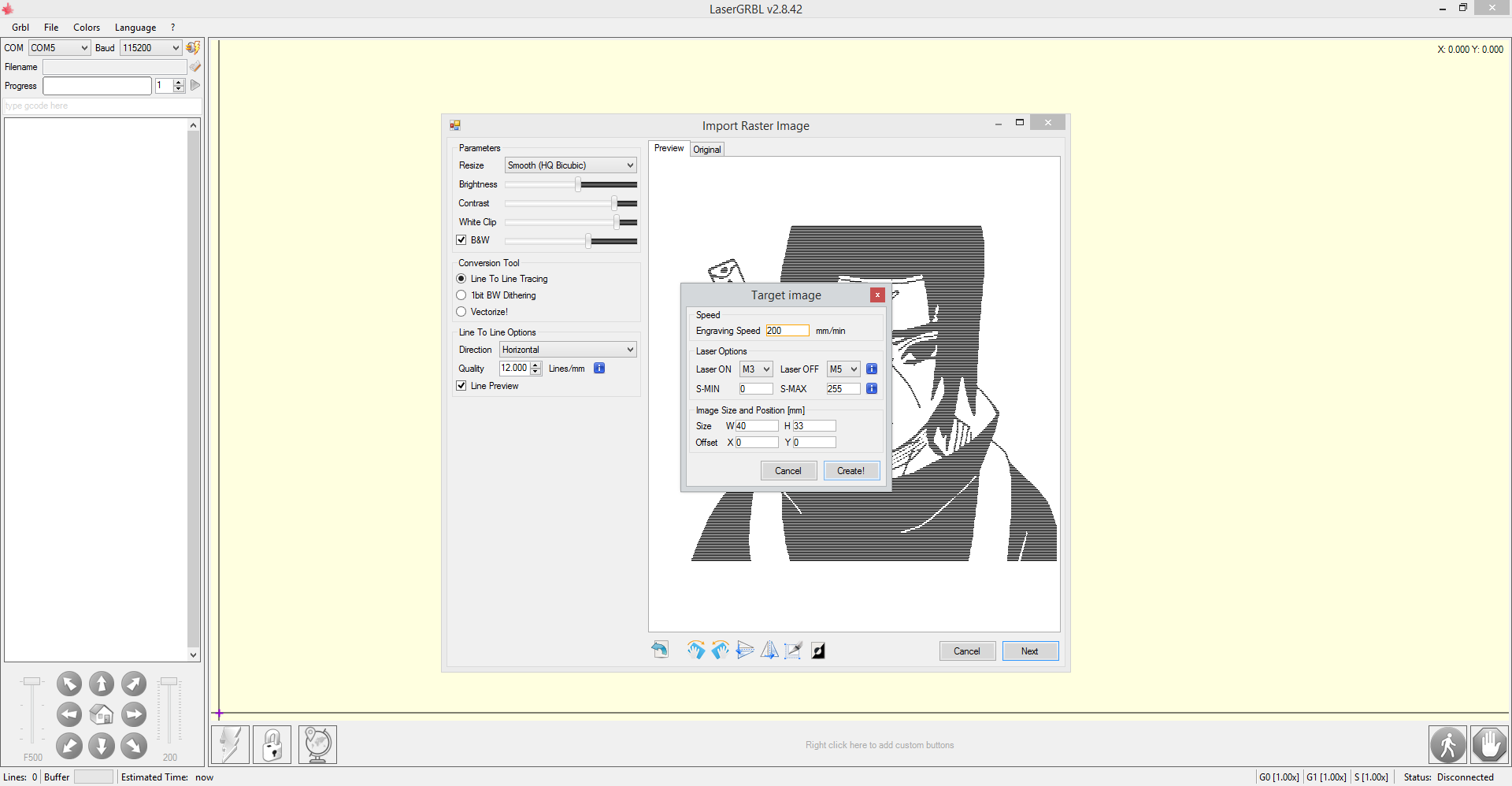The height and width of the screenshot is (786, 1512).
Task: Jog down-right with the diagonal arrow button
Action: (134, 746)
